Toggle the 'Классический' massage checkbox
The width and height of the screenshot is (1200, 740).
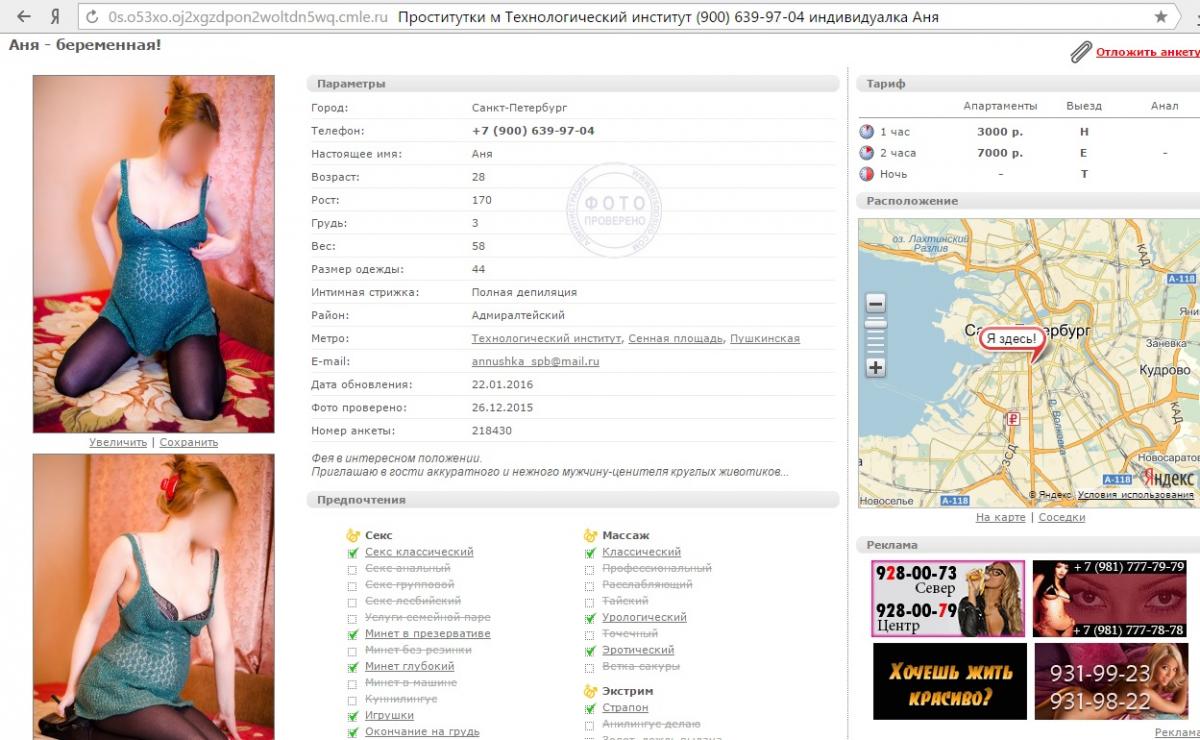point(590,553)
